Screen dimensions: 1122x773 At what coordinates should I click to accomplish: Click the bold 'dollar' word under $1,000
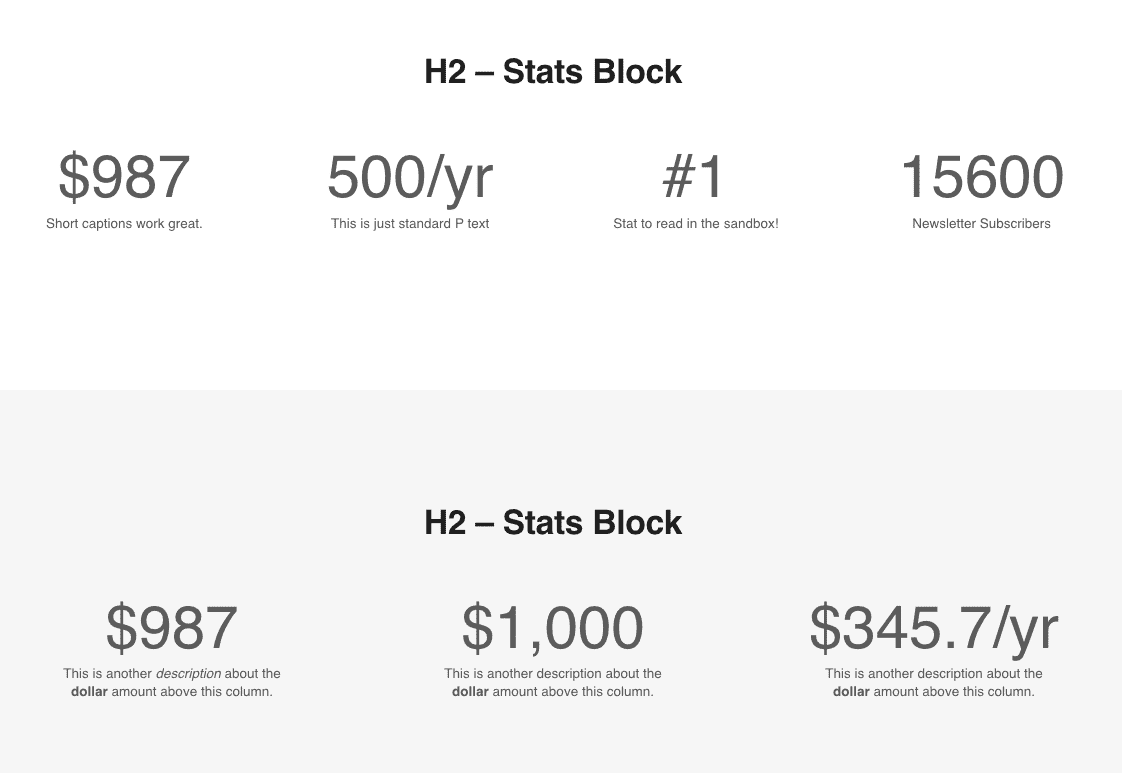click(x=470, y=692)
